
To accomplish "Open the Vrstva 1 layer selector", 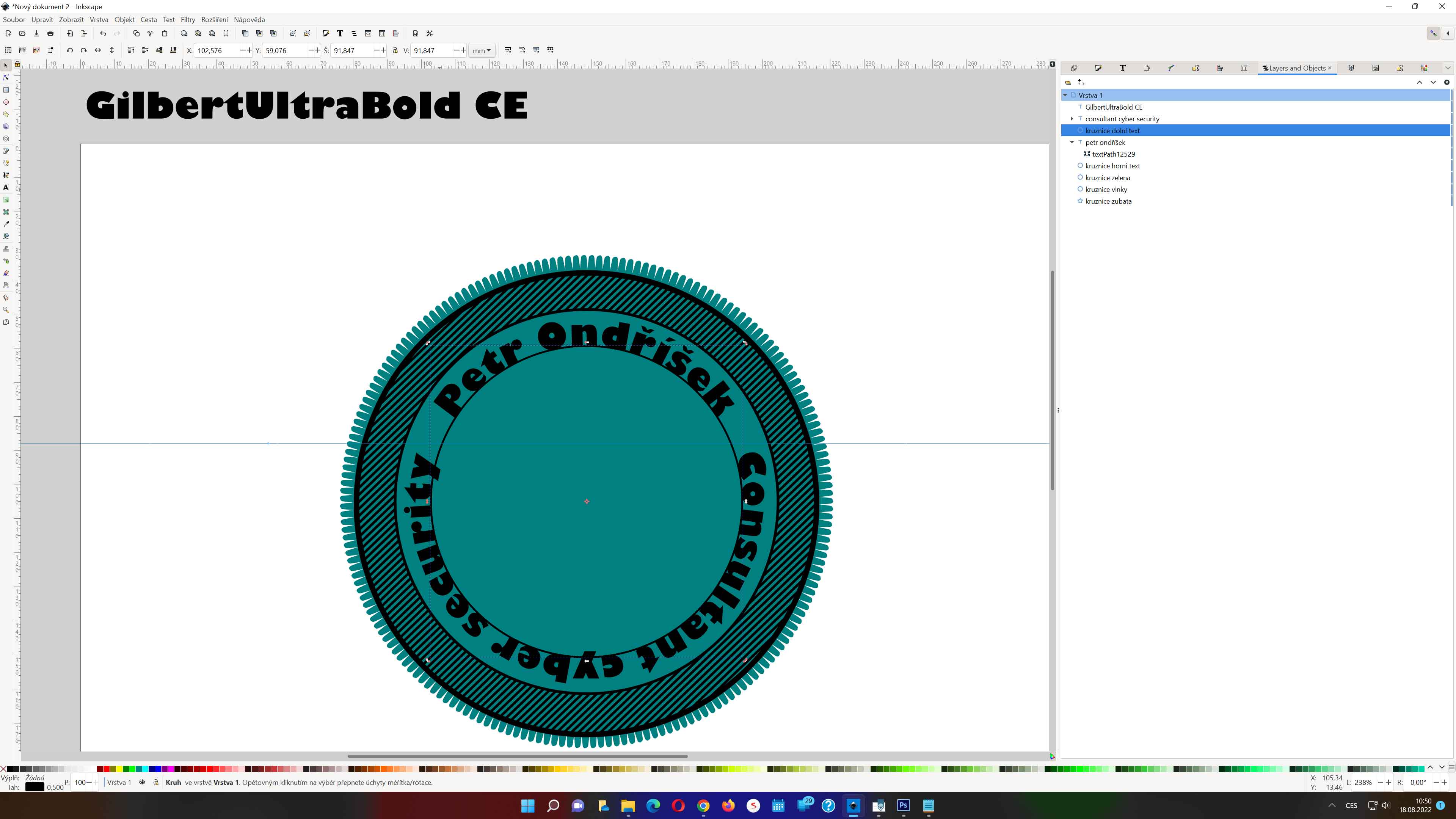I will [119, 782].
